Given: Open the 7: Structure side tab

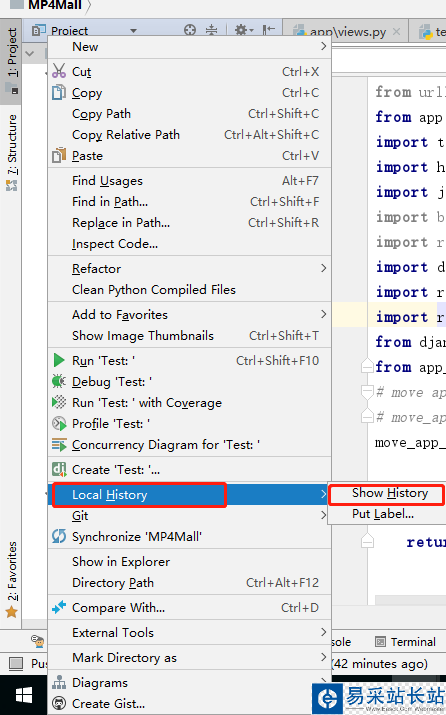Looking at the screenshot, I should tap(11, 153).
